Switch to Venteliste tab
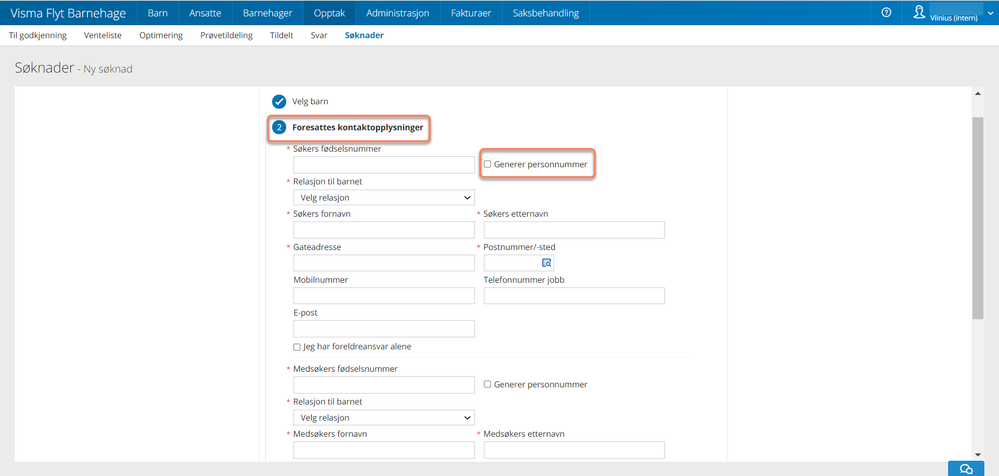The width and height of the screenshot is (999, 476). coord(103,36)
